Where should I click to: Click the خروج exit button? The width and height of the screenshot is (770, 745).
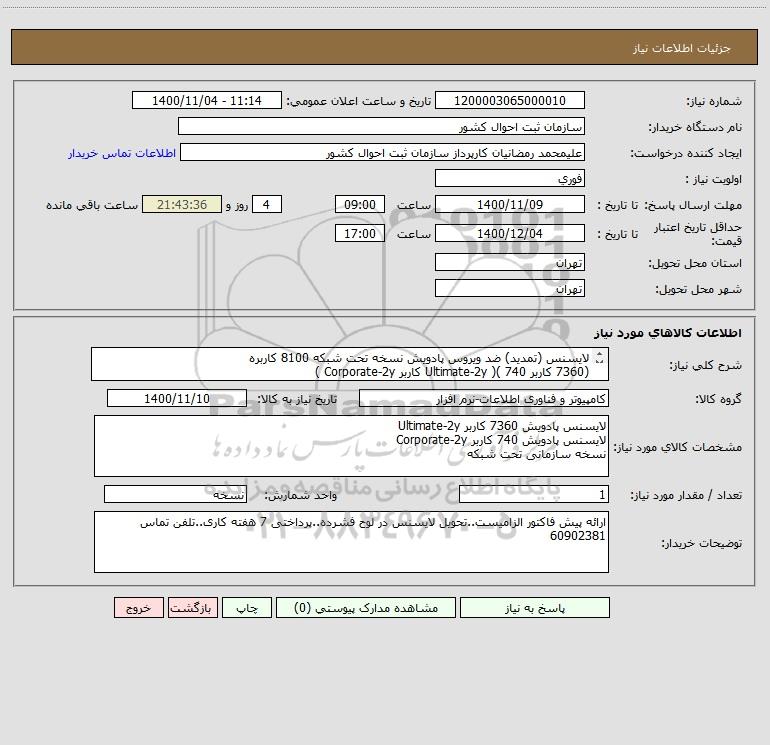[x=138, y=607]
